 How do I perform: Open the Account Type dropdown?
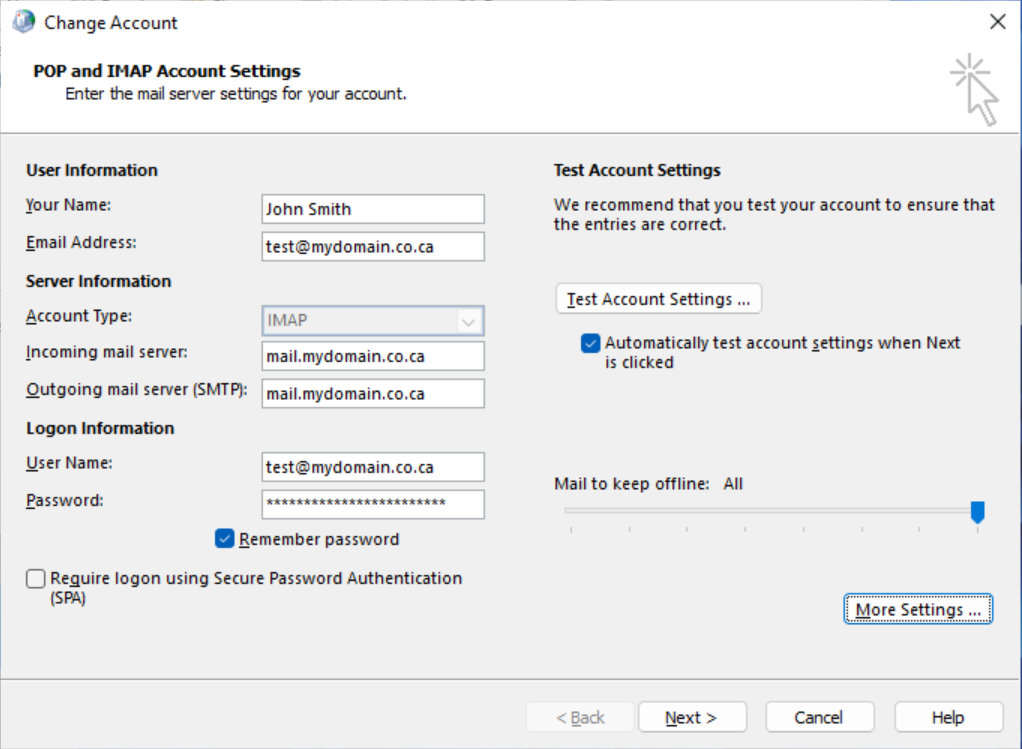(373, 321)
